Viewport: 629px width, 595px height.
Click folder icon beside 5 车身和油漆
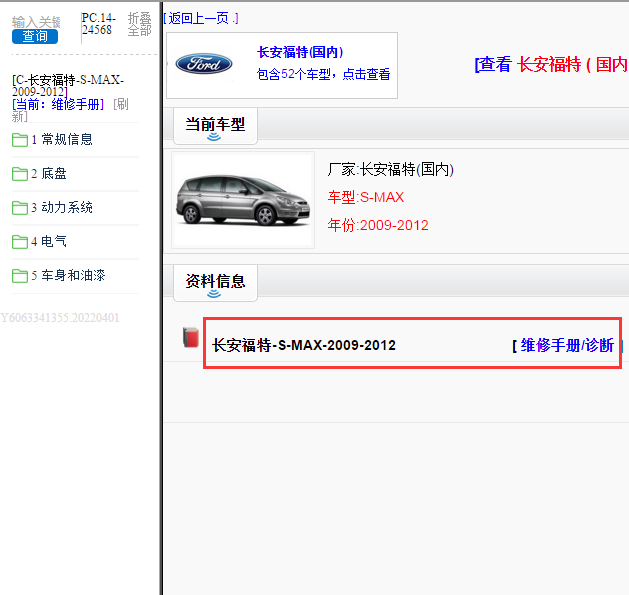(x=20, y=276)
